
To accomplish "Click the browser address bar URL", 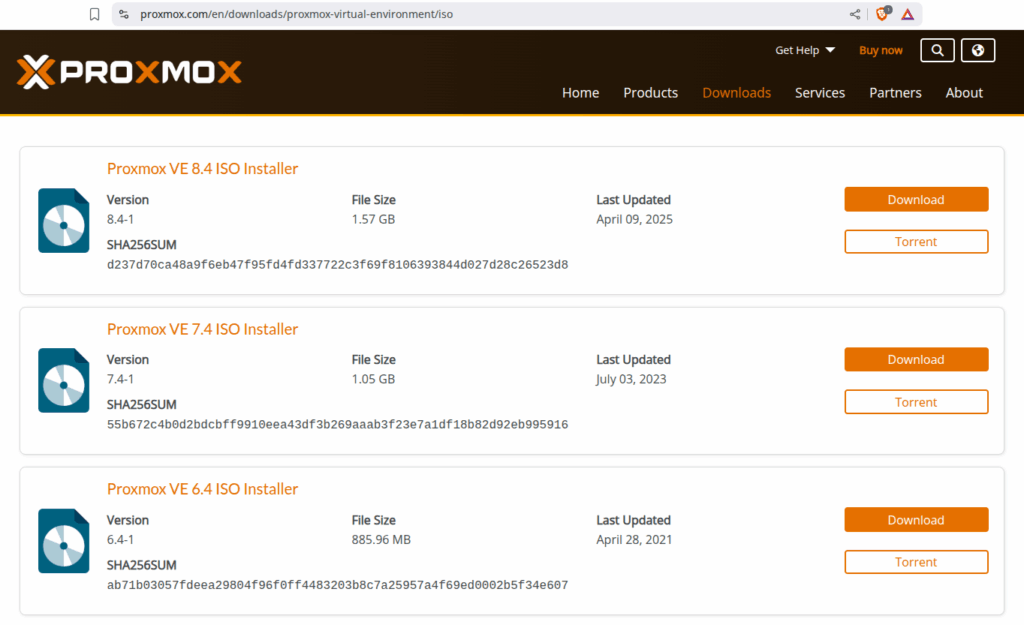I will point(296,14).
